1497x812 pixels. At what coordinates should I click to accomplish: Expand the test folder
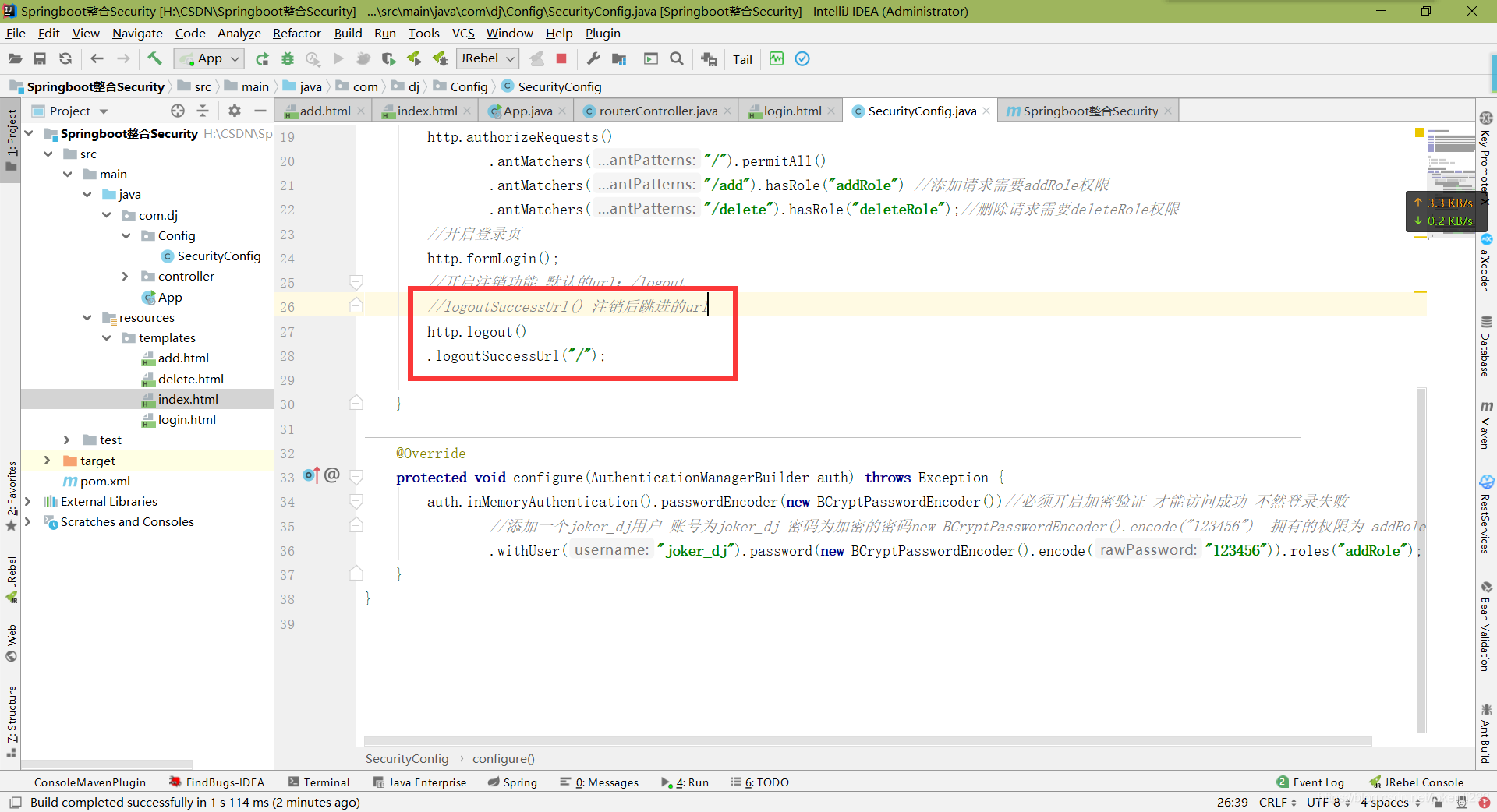coord(67,440)
